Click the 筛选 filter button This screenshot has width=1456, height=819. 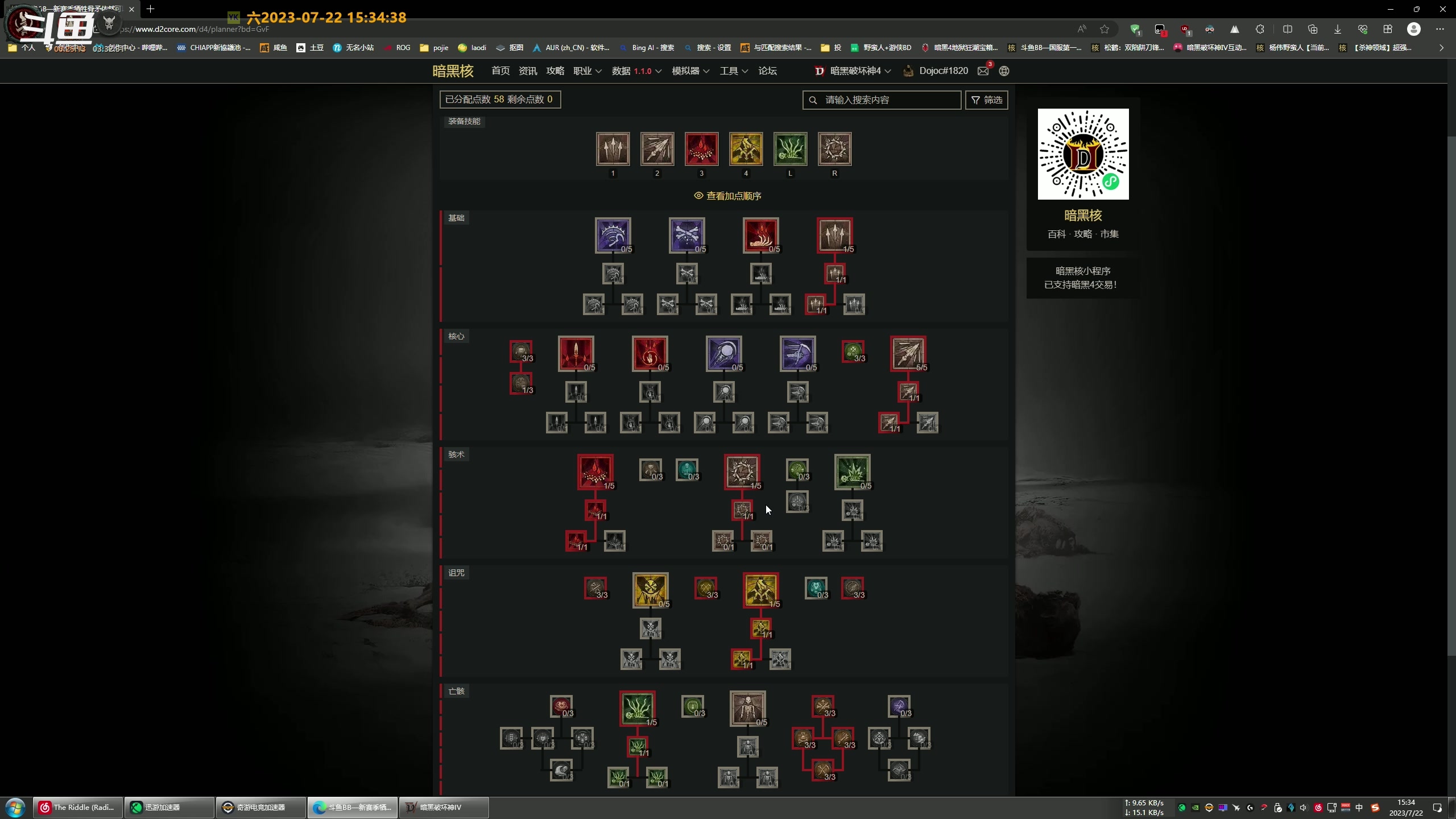987,100
